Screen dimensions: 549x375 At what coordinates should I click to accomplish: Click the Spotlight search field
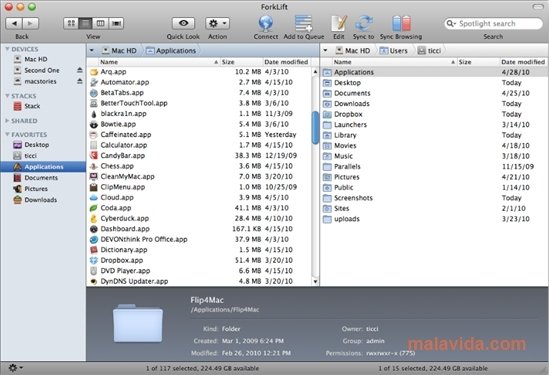(493, 23)
